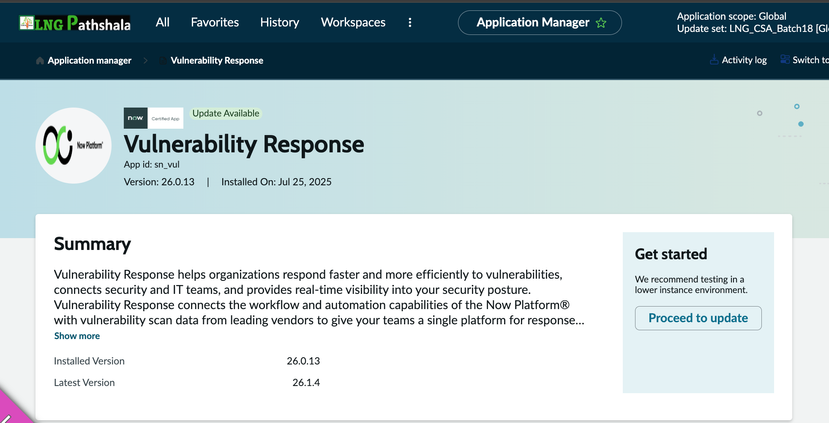
Task: Click the Summary heading
Action: (92, 244)
